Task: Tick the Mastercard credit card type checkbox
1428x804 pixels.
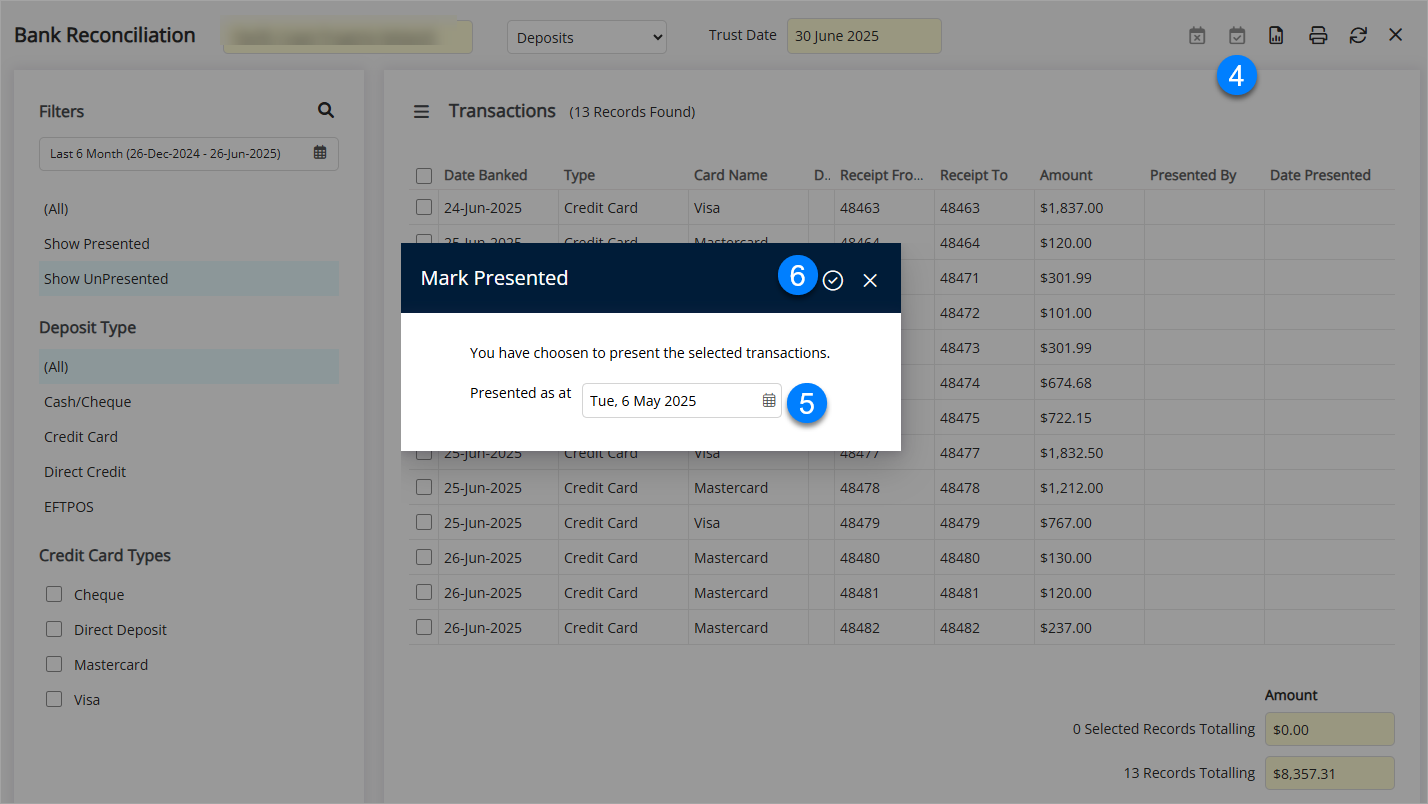Action: click(x=54, y=665)
